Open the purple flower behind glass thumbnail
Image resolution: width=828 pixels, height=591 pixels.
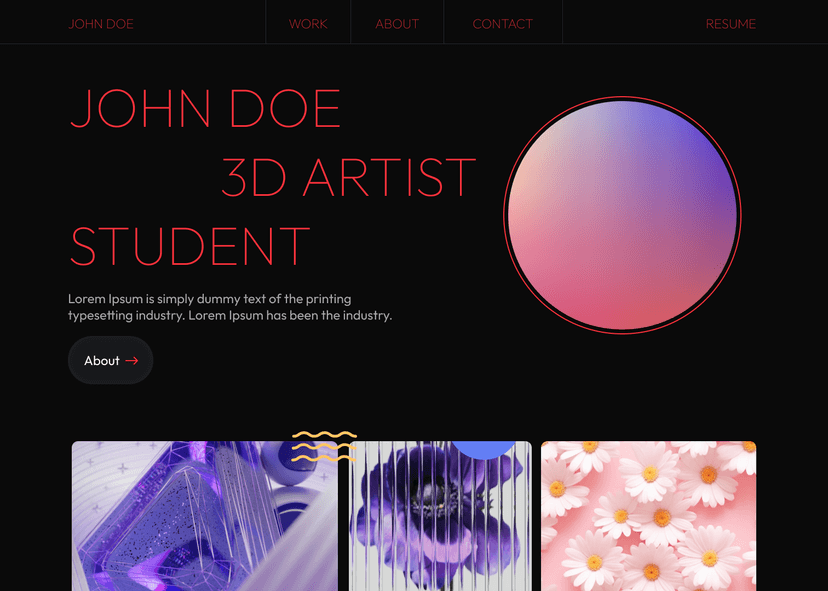[440, 516]
